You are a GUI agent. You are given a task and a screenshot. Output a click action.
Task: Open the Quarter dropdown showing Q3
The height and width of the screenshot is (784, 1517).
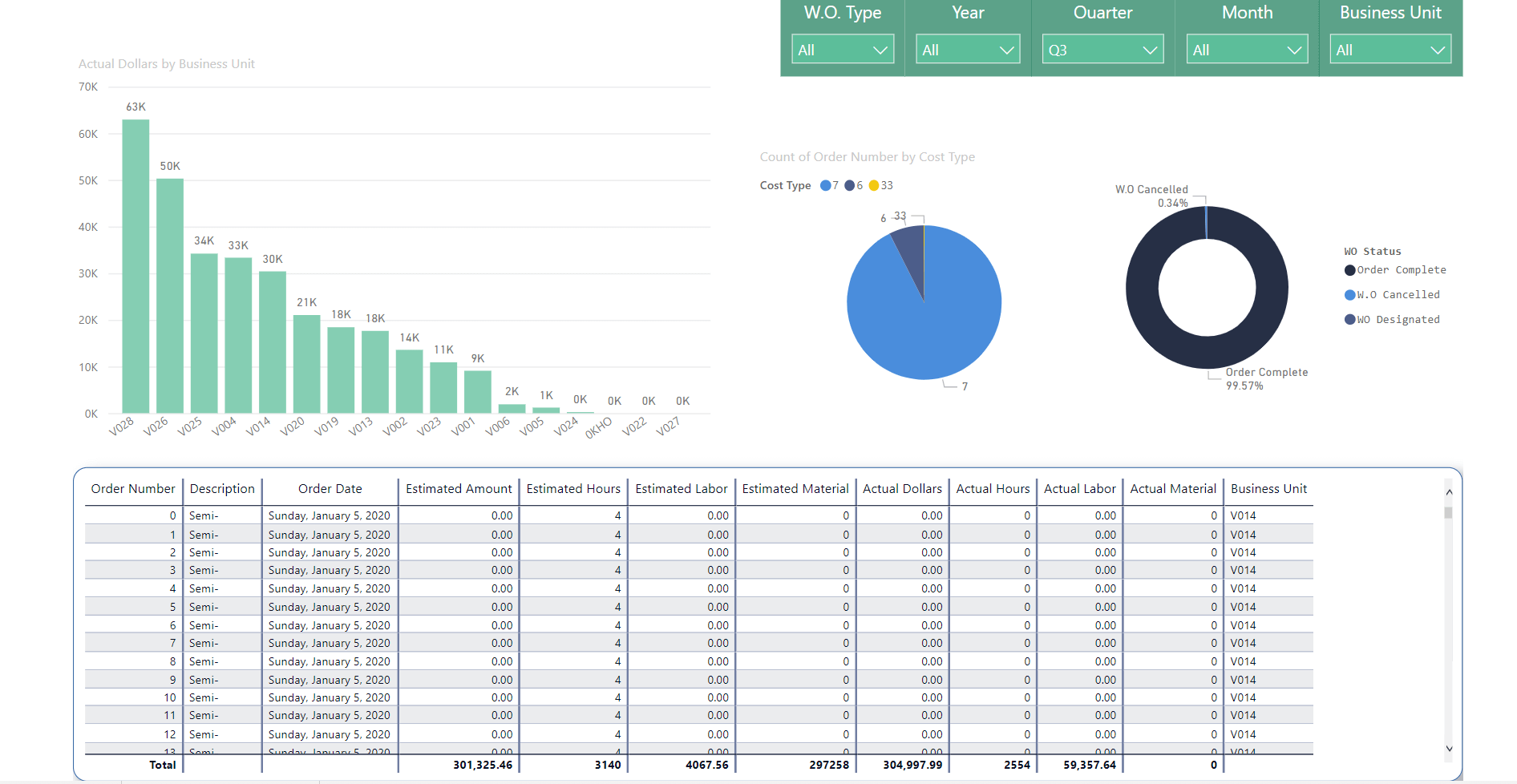[1102, 50]
